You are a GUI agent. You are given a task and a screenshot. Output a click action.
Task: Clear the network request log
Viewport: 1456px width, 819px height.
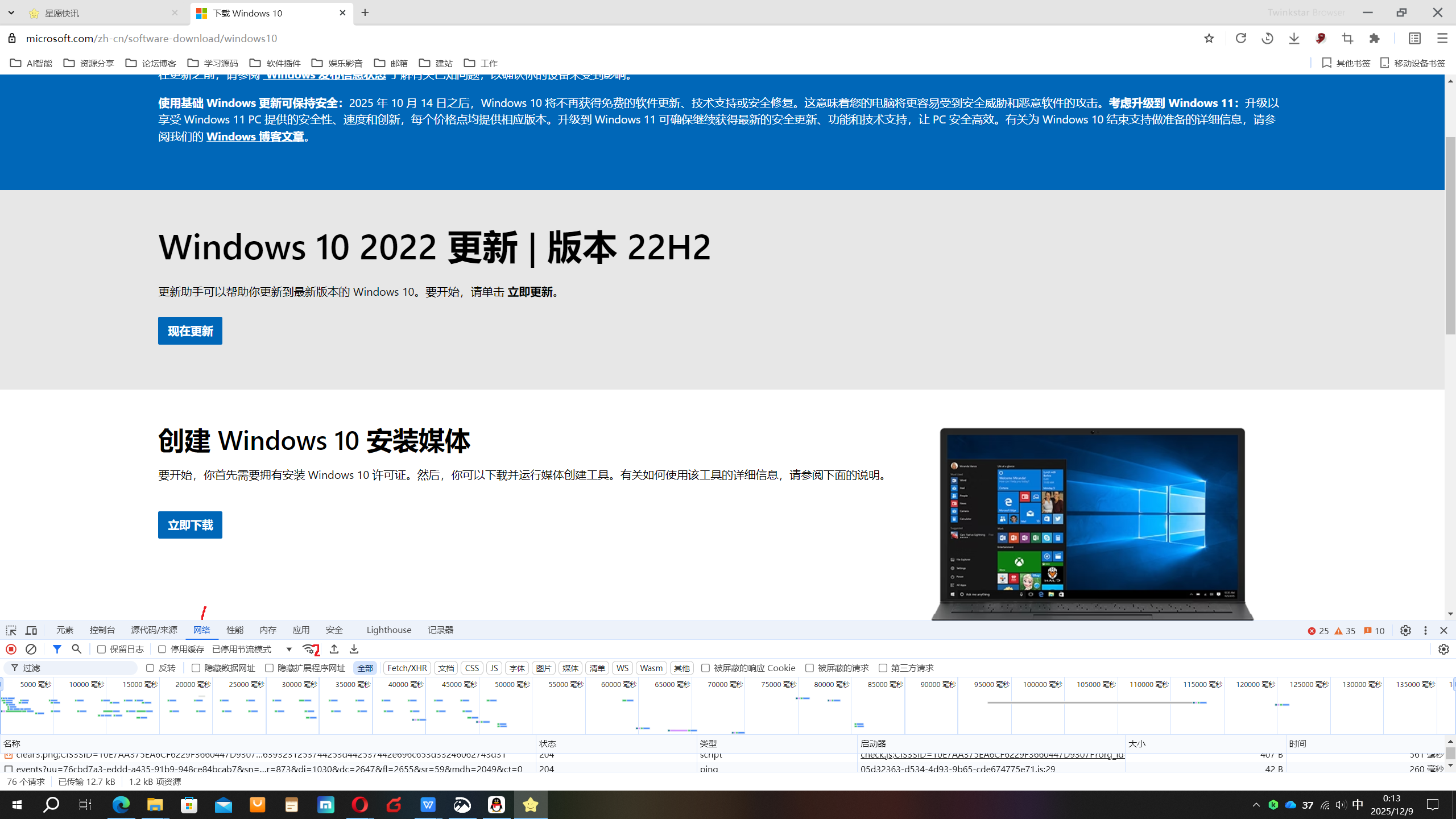(31, 649)
